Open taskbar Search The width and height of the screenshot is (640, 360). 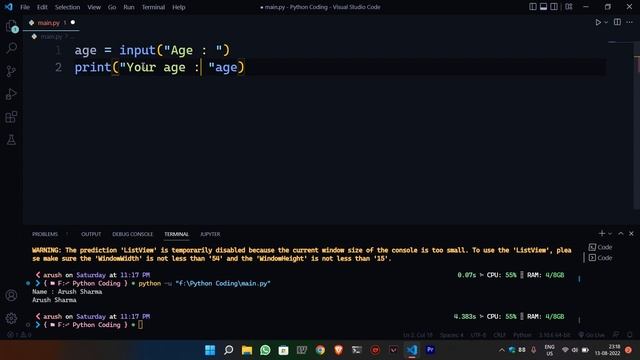click(x=229, y=350)
